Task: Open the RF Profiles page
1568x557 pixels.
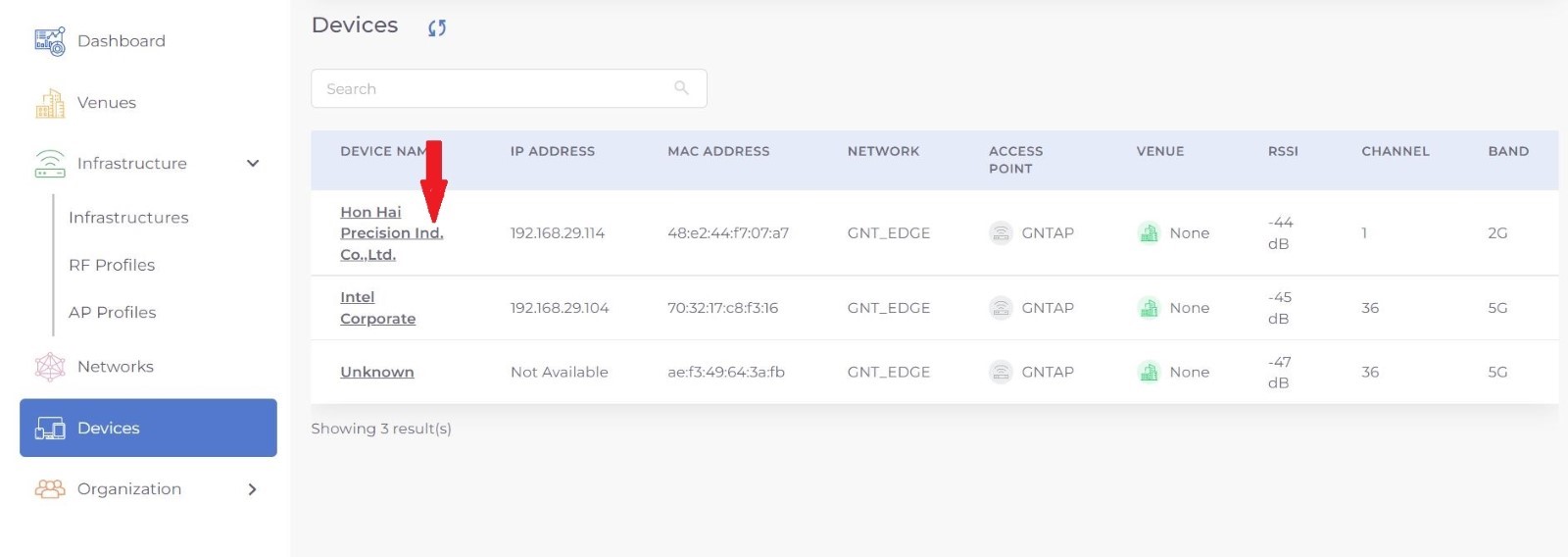Action: click(112, 265)
